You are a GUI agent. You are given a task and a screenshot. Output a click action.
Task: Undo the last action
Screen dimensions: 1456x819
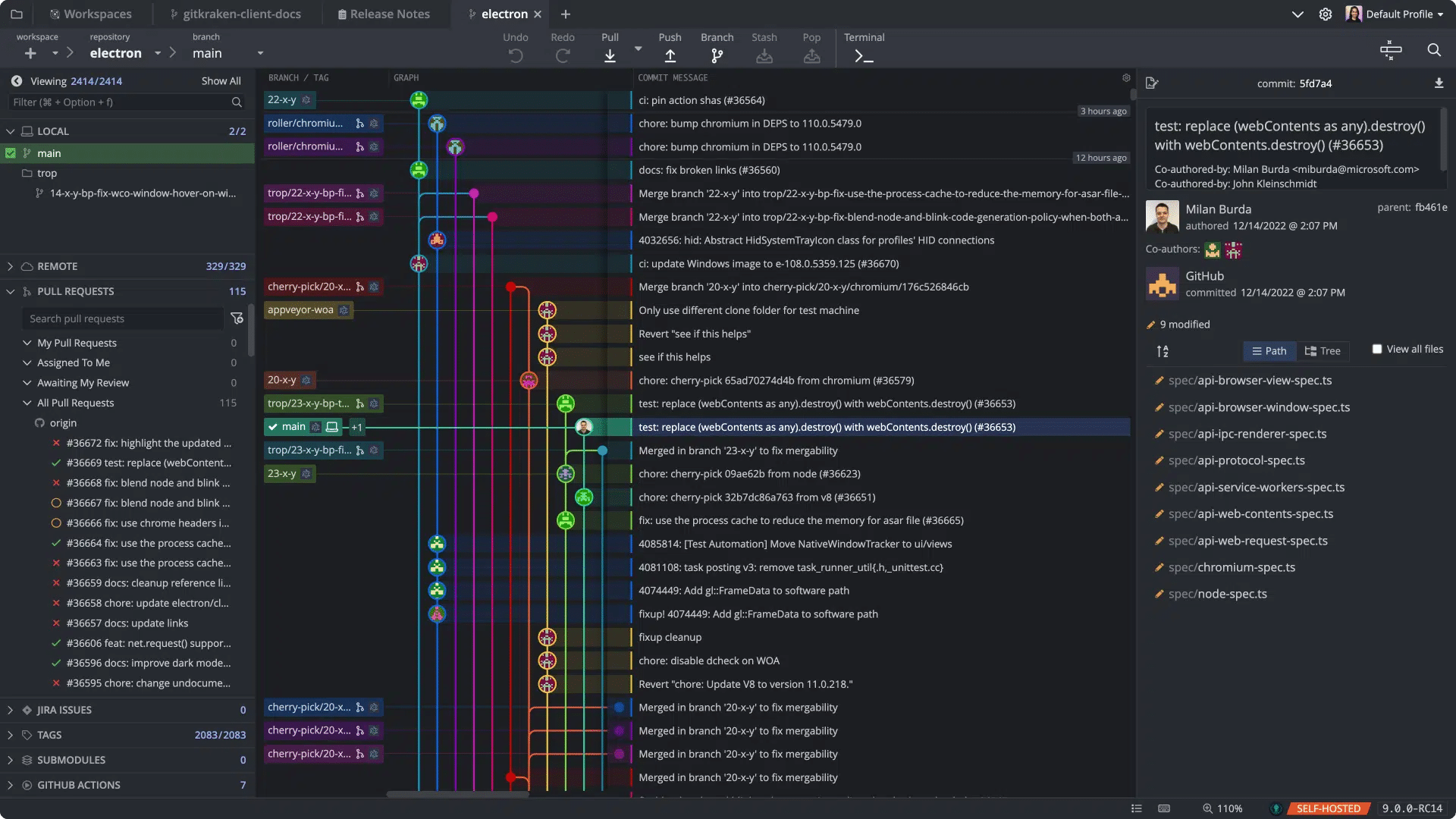[515, 55]
